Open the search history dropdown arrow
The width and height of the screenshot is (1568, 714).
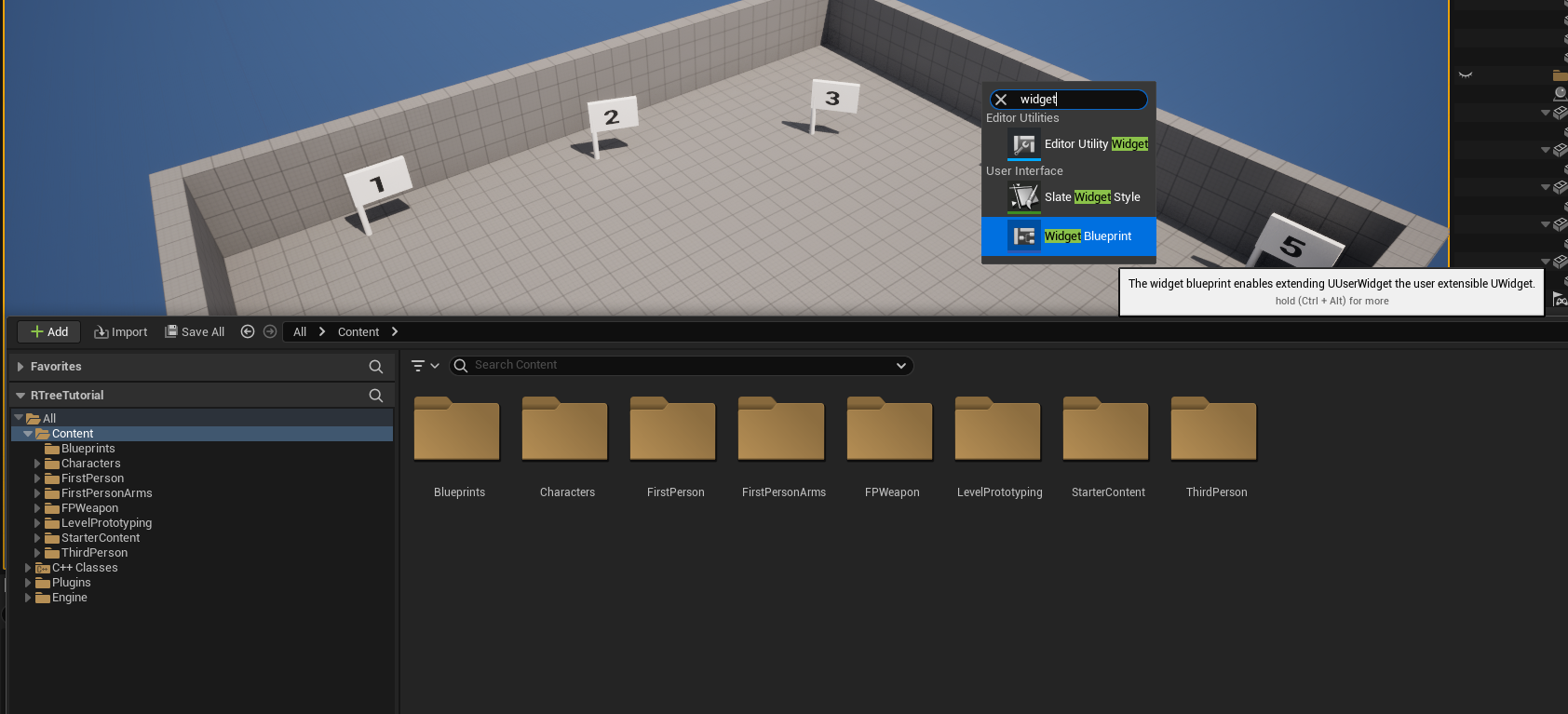tap(901, 366)
